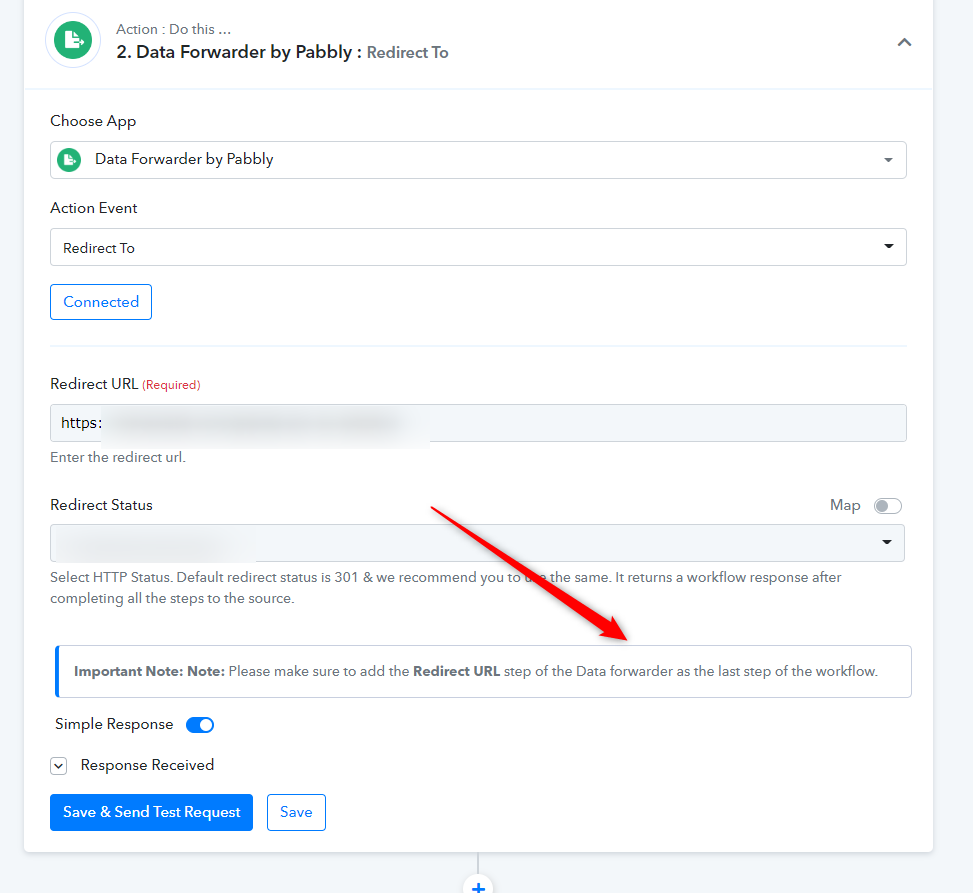The width and height of the screenshot is (973, 893).
Task: Open the Redirect Status dropdown
Action: (477, 543)
